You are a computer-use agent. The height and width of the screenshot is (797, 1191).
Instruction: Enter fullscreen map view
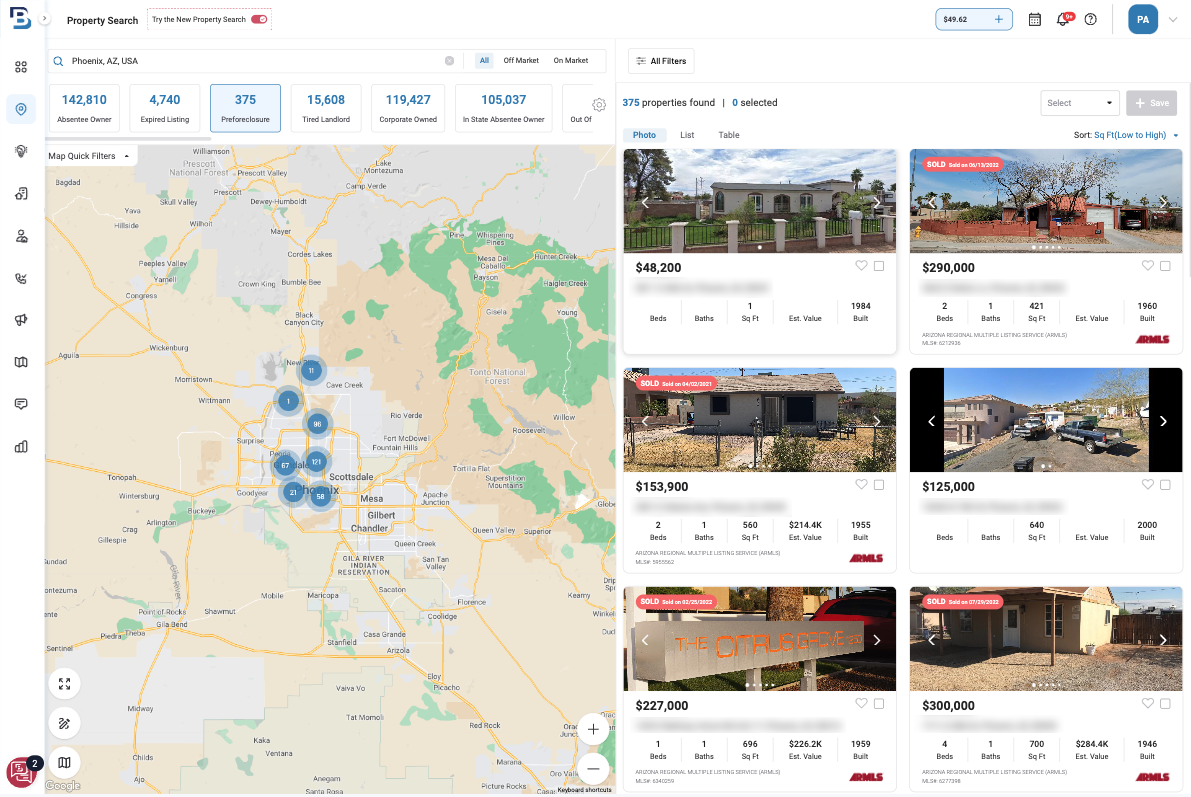pyautogui.click(x=65, y=684)
